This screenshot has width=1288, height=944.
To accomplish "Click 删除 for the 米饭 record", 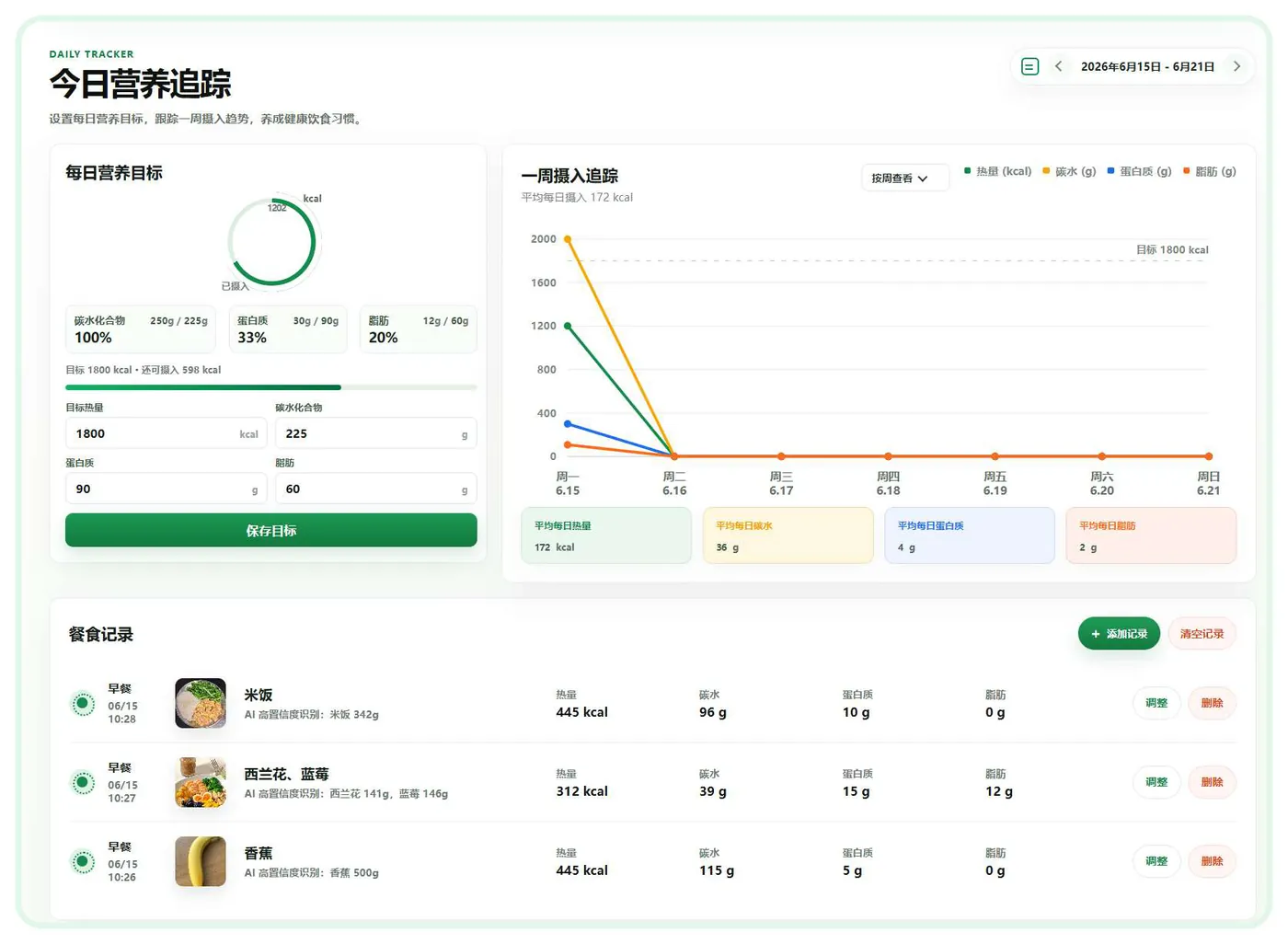I will (x=1212, y=703).
